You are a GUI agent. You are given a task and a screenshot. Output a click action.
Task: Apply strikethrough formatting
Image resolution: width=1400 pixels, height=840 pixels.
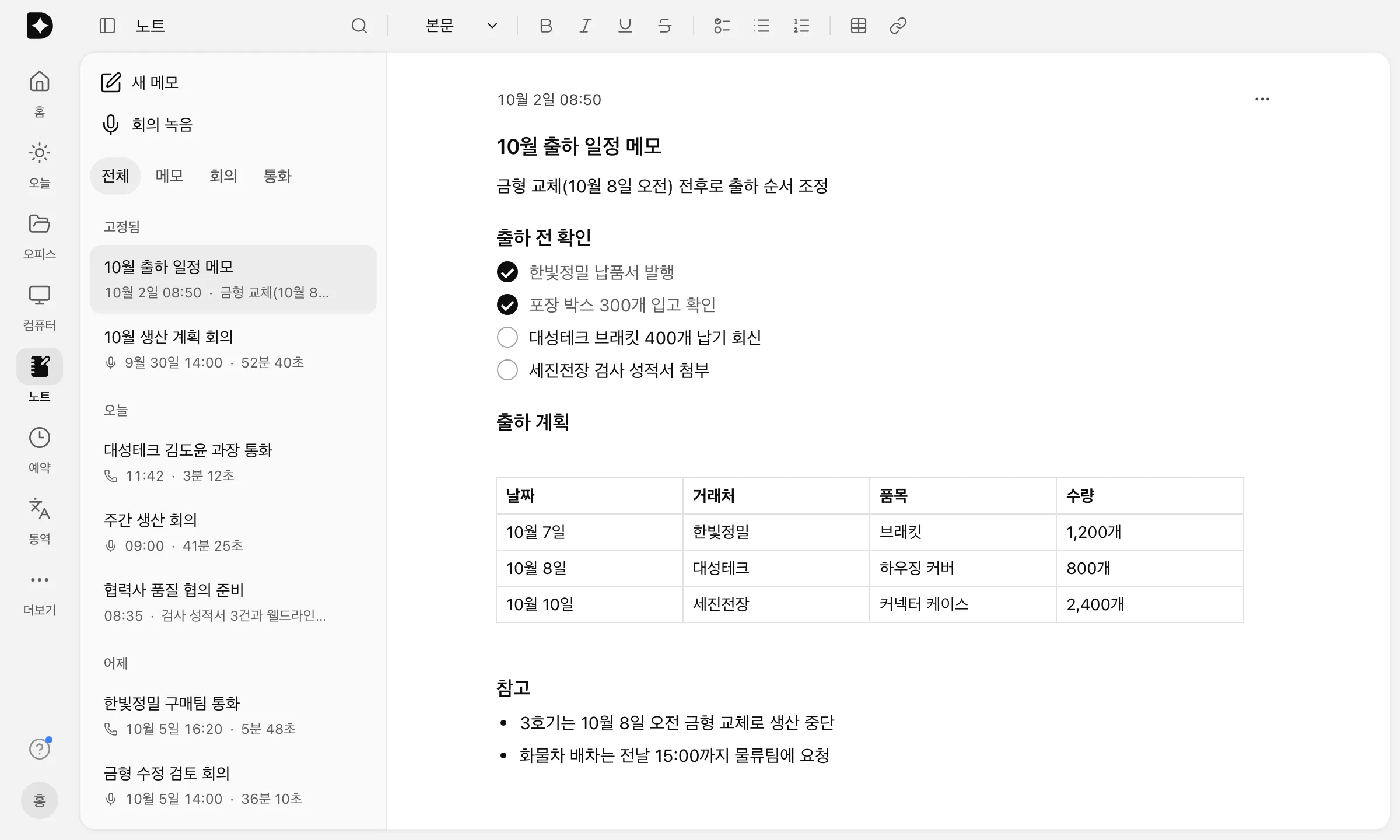tap(665, 26)
